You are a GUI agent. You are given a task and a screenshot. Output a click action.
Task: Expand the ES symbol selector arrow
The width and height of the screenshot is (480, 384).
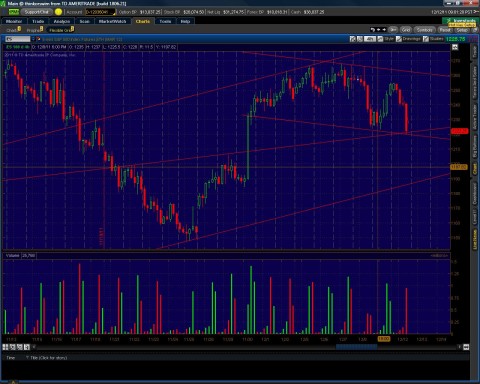coord(33,39)
